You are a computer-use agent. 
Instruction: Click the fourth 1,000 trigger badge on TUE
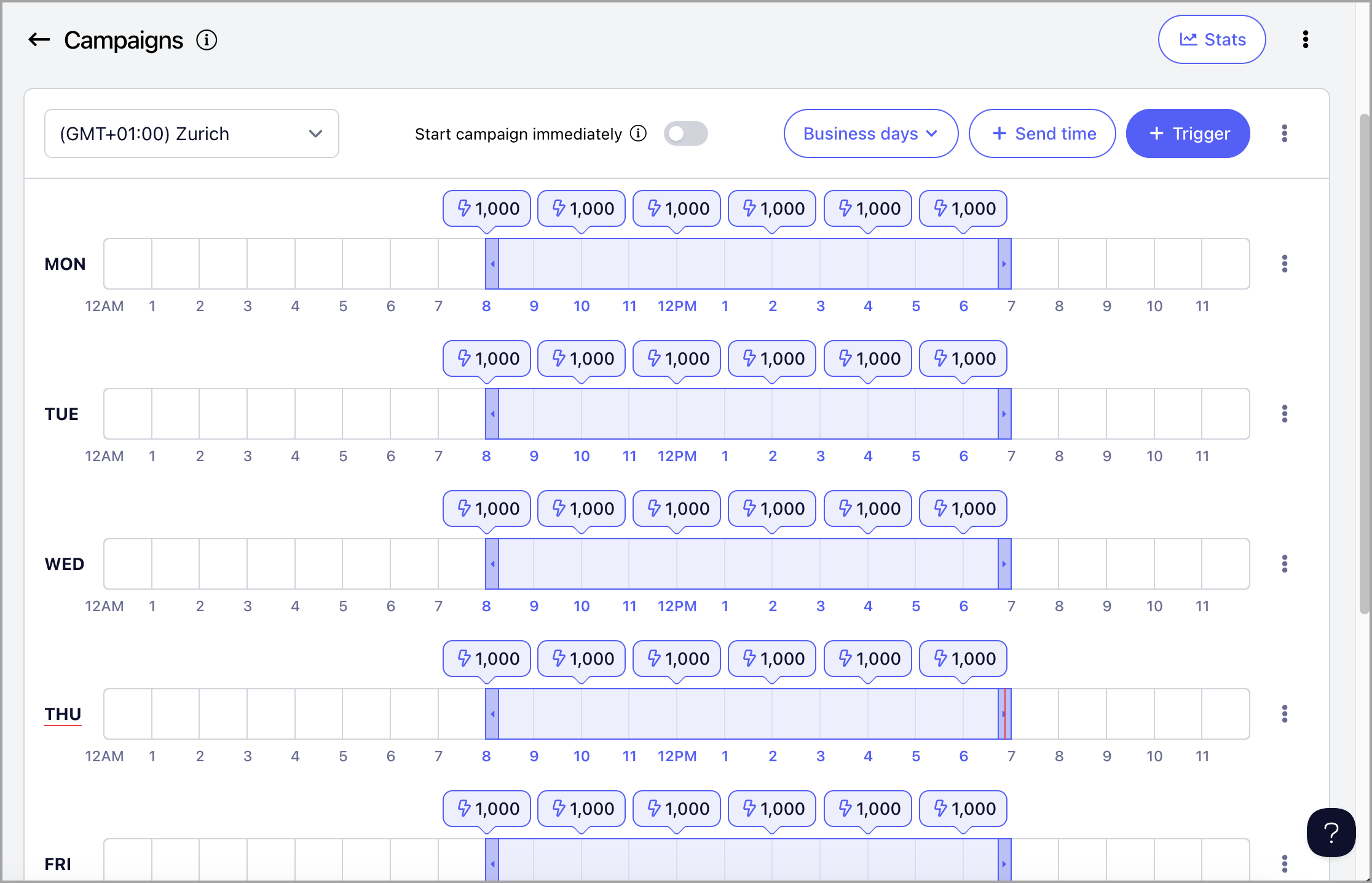click(x=772, y=358)
